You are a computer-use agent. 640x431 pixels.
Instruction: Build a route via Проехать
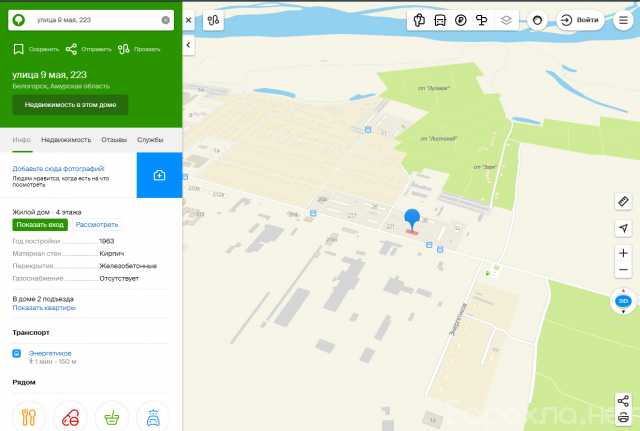coord(139,49)
